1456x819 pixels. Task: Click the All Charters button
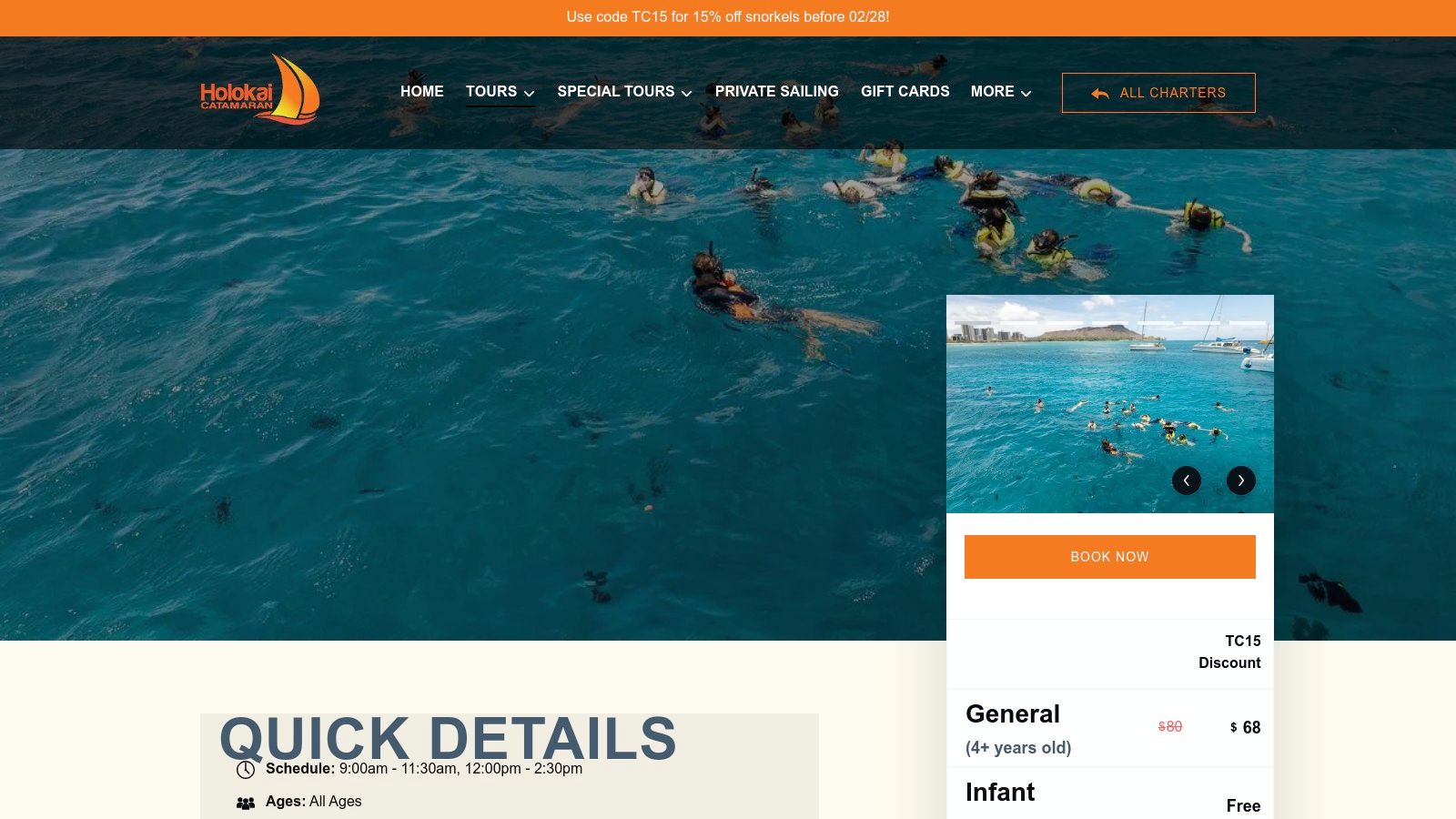[1158, 93]
